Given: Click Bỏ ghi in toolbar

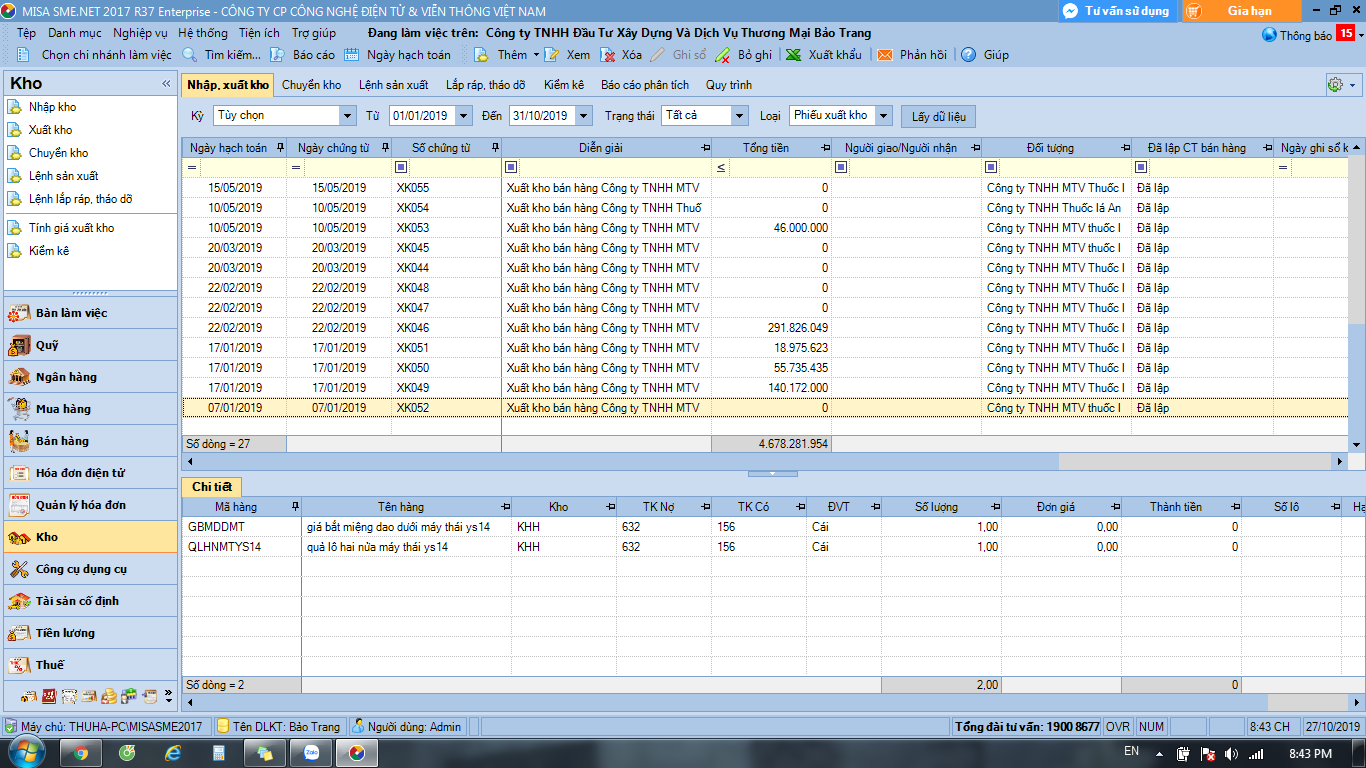Looking at the screenshot, I should tap(743, 55).
